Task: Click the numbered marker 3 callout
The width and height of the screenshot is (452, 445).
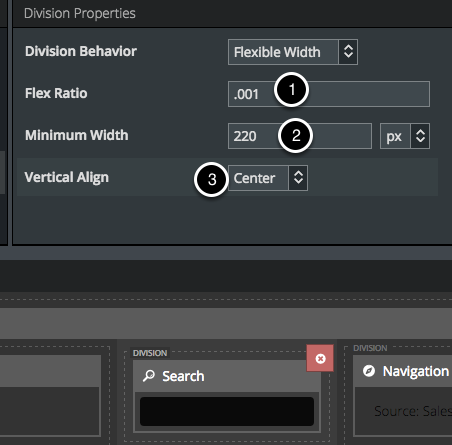Action: (x=212, y=180)
